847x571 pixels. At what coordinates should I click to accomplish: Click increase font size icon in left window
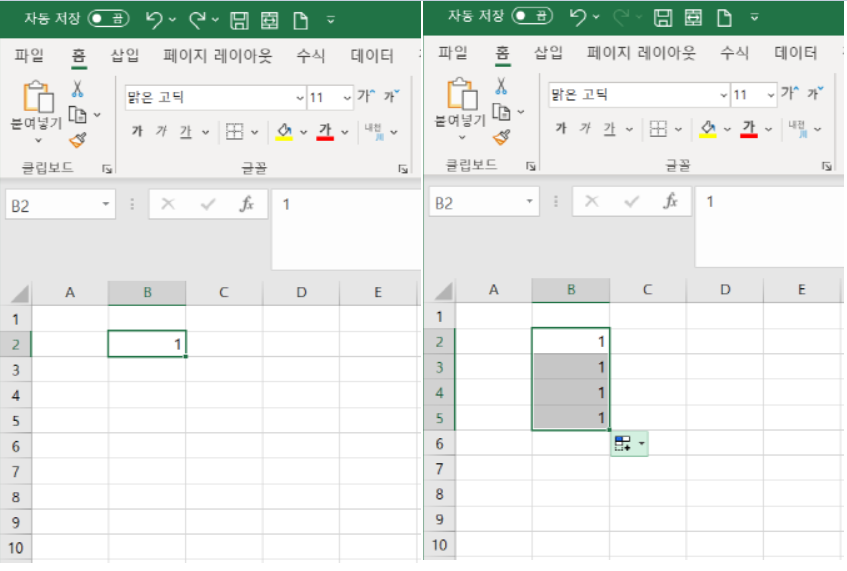tap(366, 96)
